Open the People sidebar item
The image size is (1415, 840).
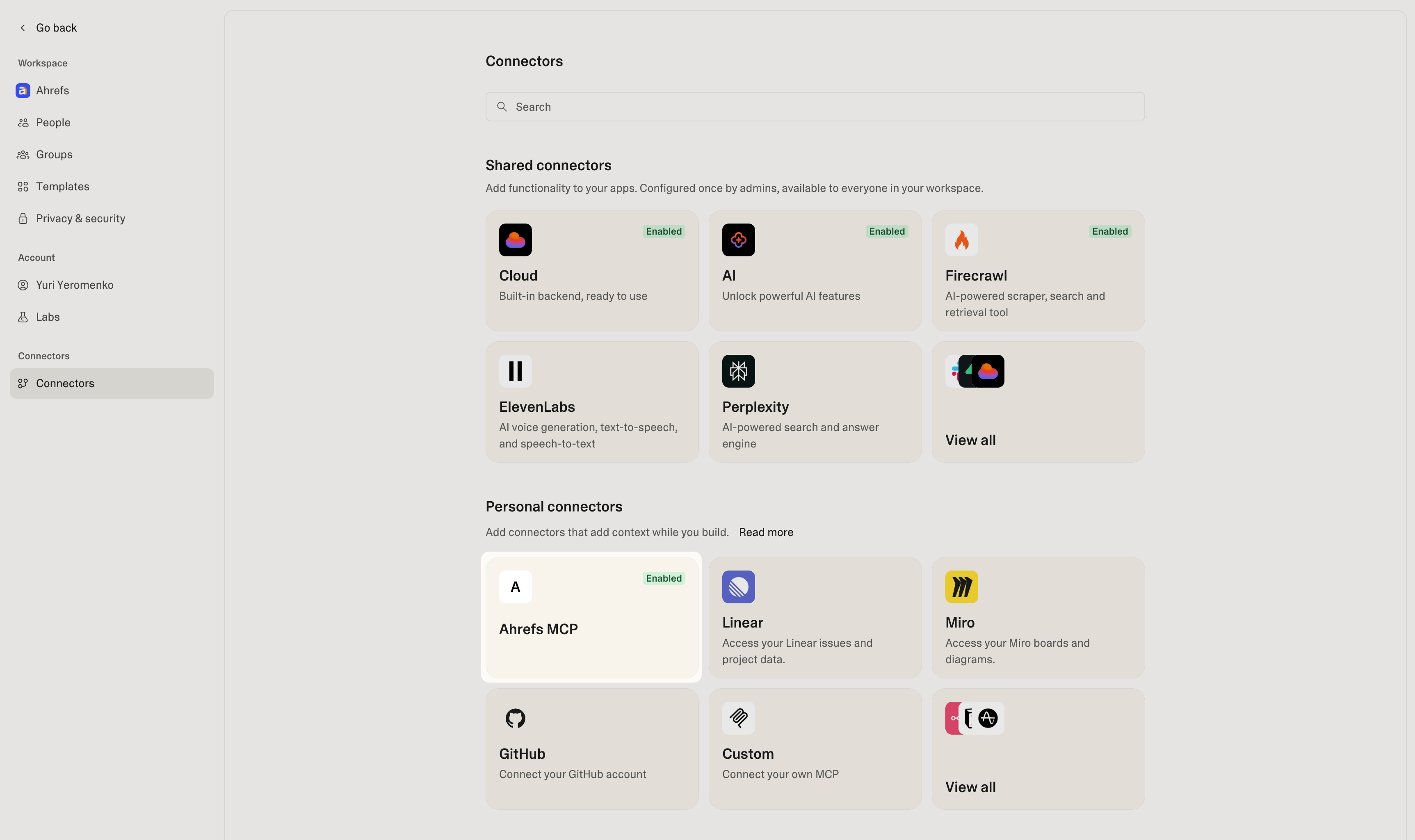pyautogui.click(x=53, y=123)
